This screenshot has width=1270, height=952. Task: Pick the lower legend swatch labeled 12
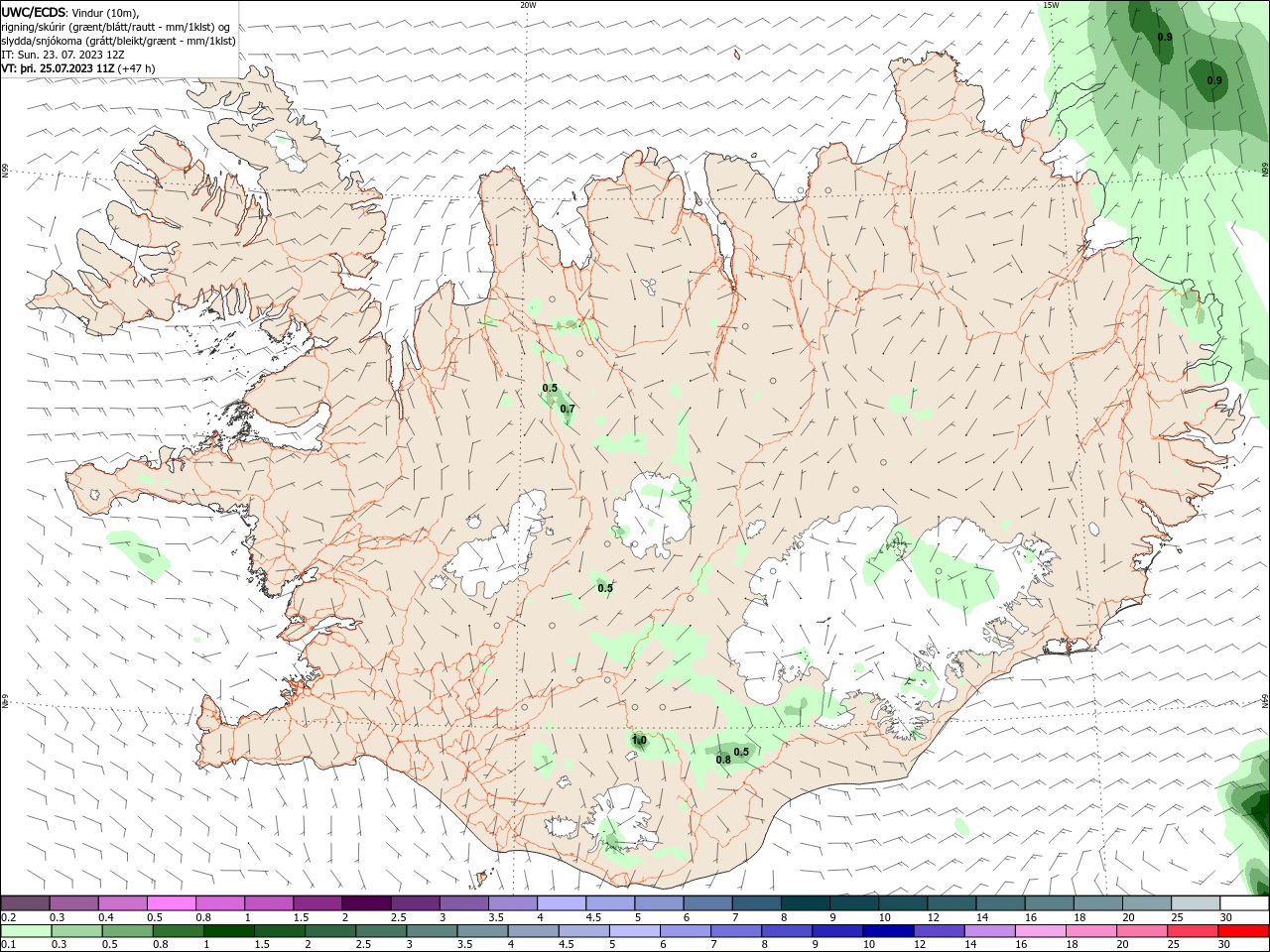click(940, 931)
